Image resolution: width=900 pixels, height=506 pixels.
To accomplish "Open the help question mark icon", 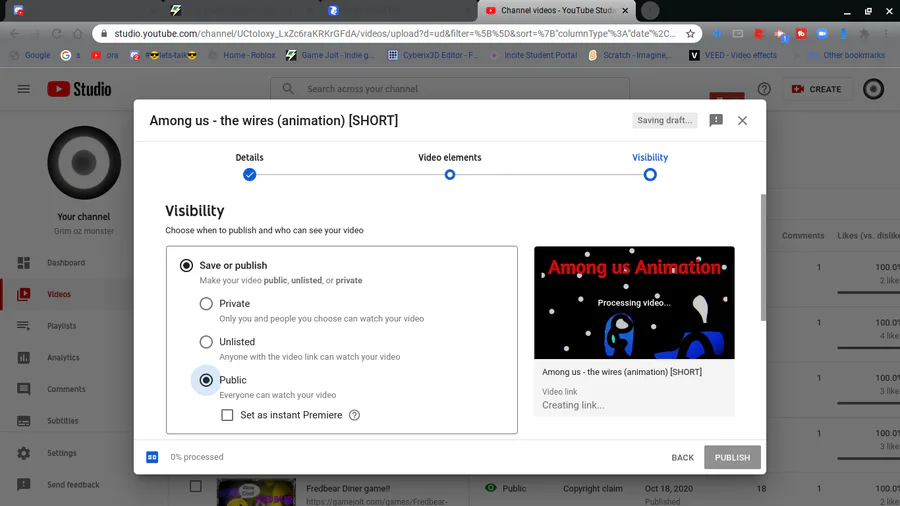I will coord(764,89).
